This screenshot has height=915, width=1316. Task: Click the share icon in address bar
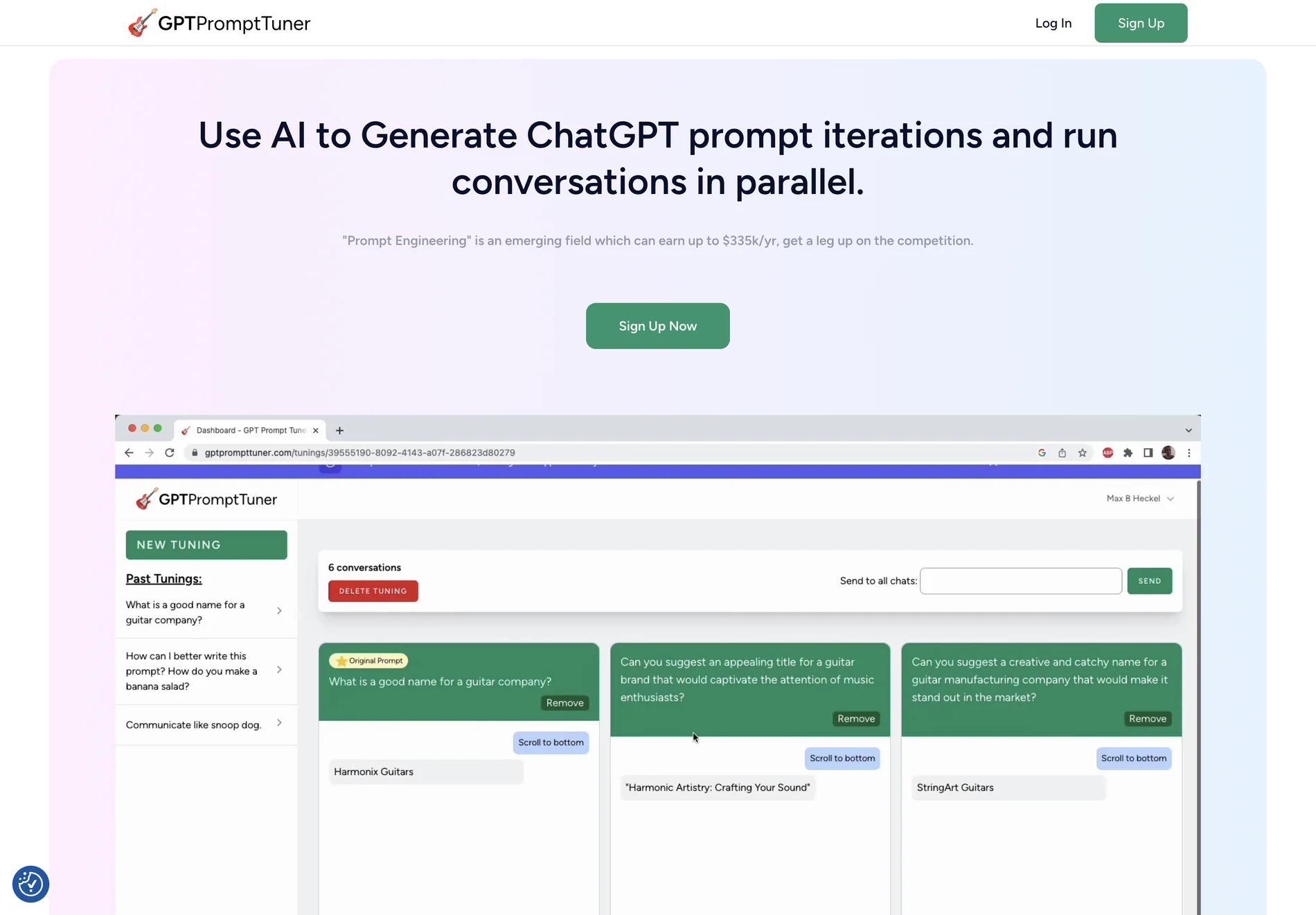pos(1062,452)
